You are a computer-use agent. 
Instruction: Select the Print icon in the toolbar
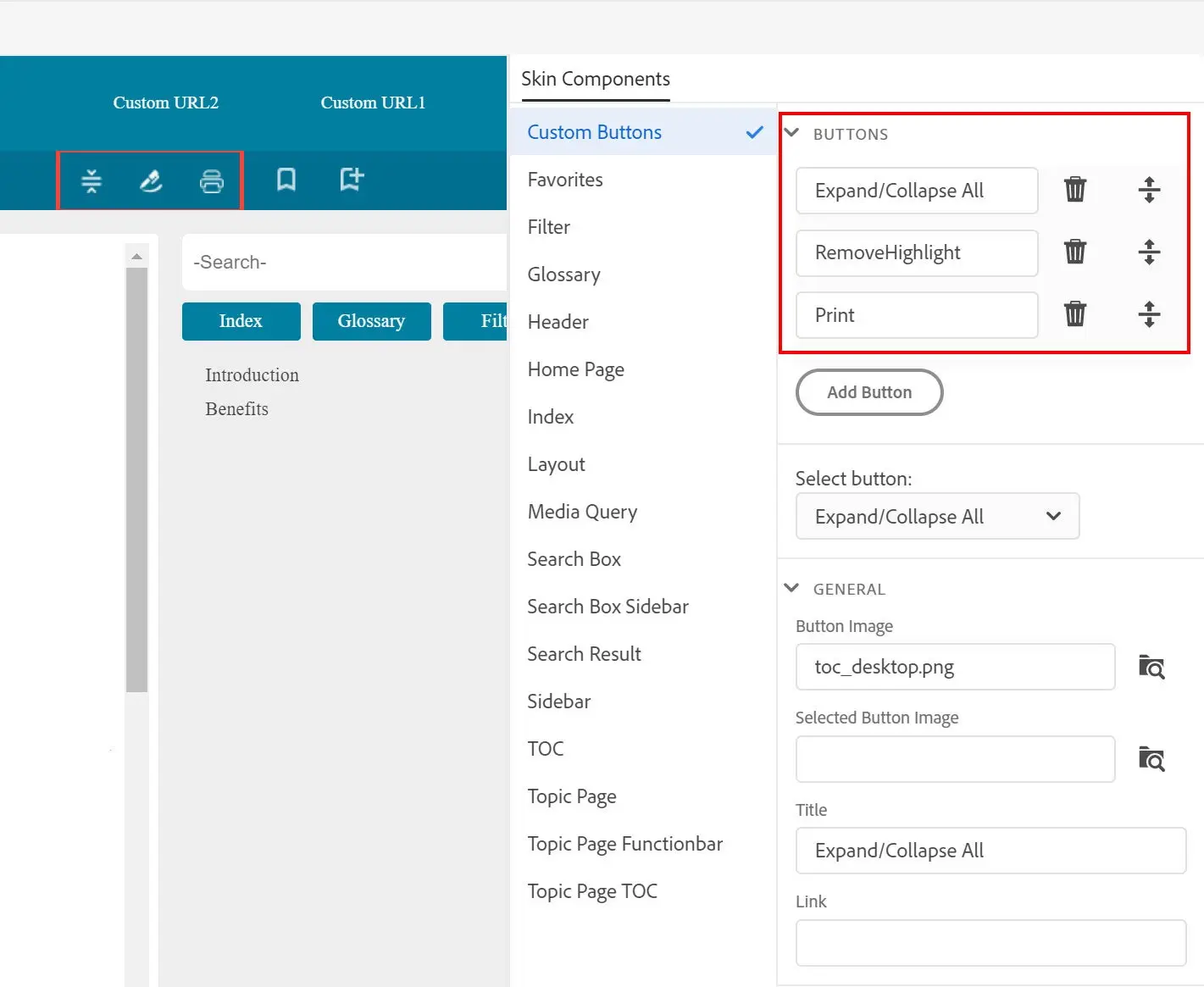(211, 180)
